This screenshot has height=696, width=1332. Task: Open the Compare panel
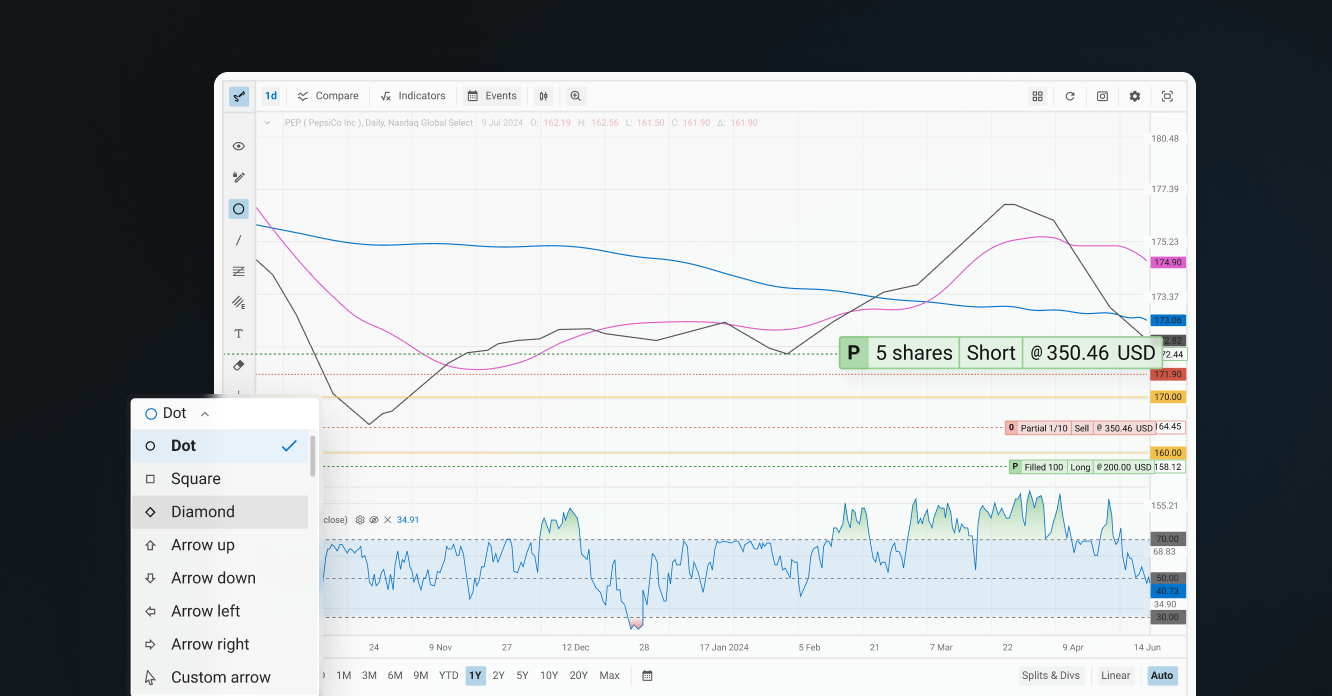[328, 96]
